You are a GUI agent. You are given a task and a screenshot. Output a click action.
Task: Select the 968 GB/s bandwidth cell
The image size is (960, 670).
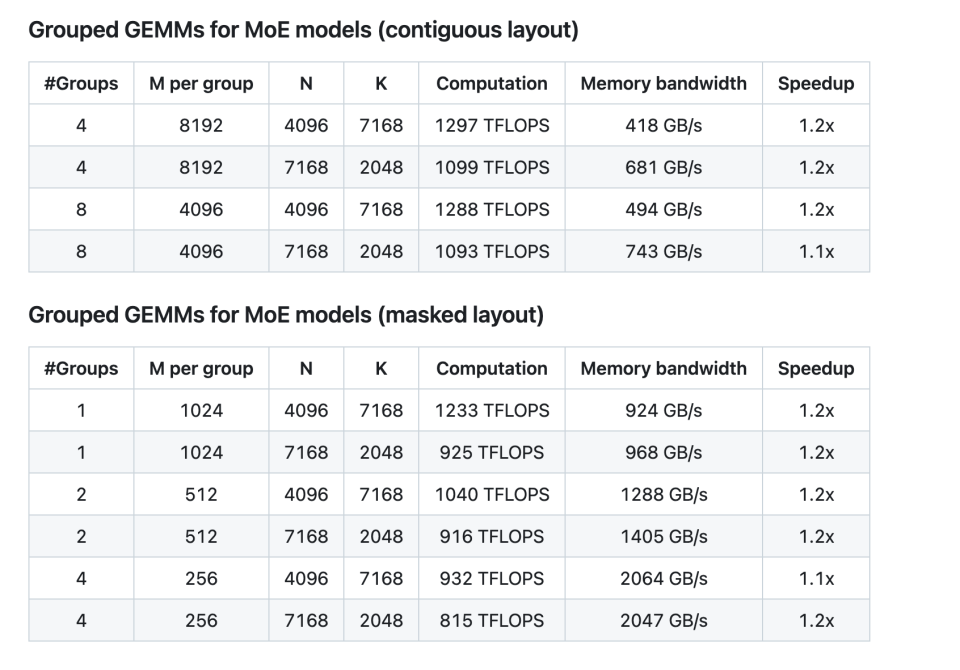pos(663,452)
